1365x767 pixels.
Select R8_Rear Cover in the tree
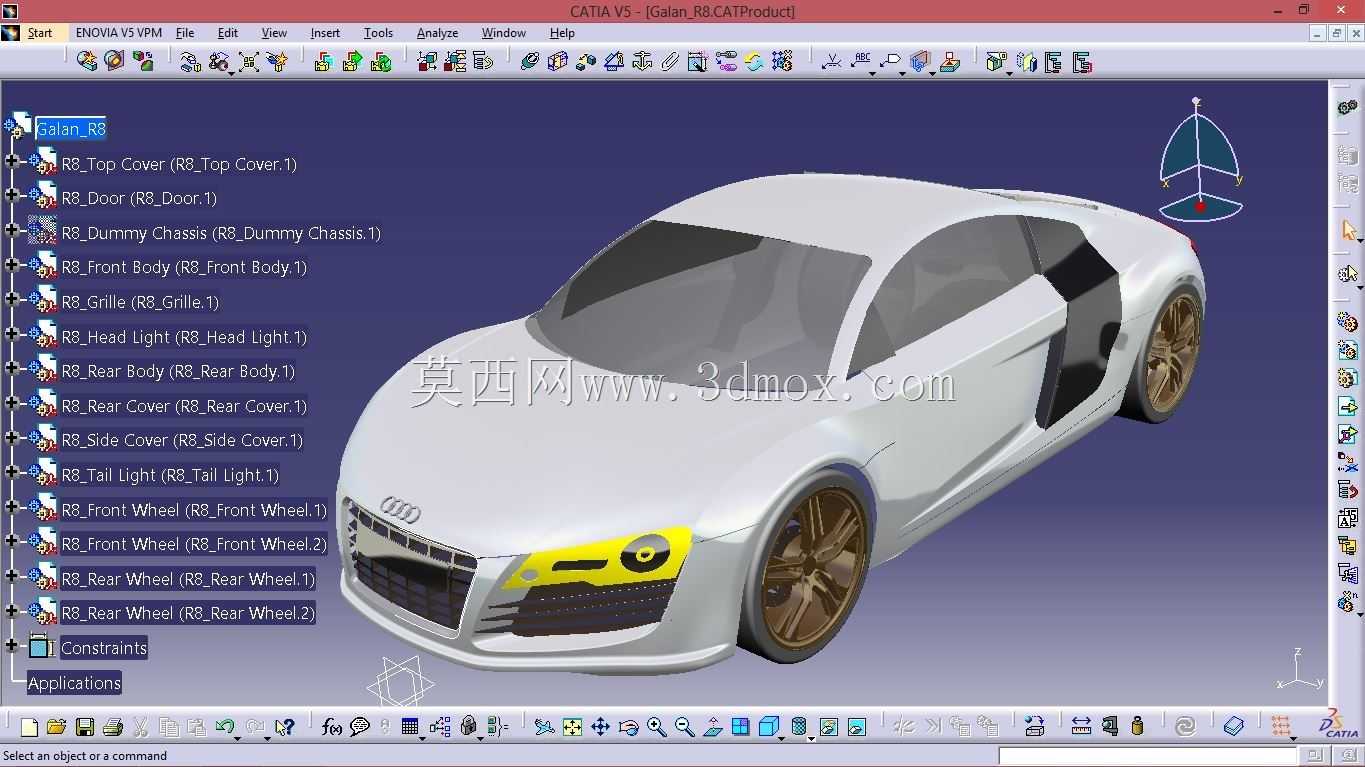pyautogui.click(x=184, y=406)
